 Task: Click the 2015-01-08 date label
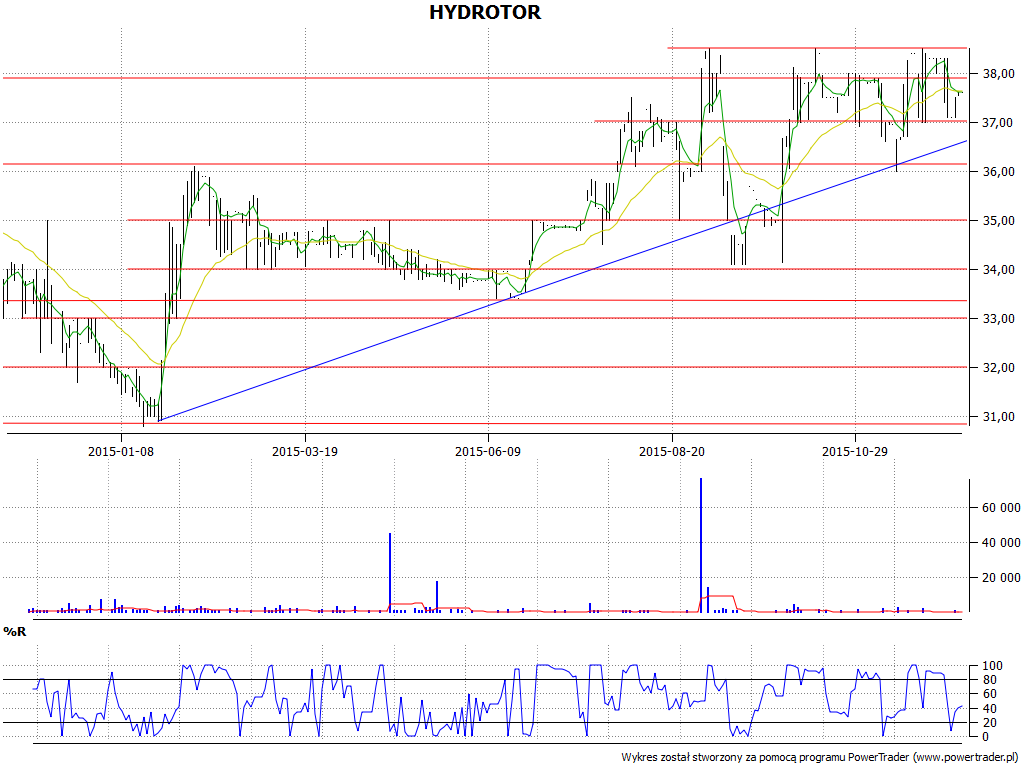pos(121,451)
